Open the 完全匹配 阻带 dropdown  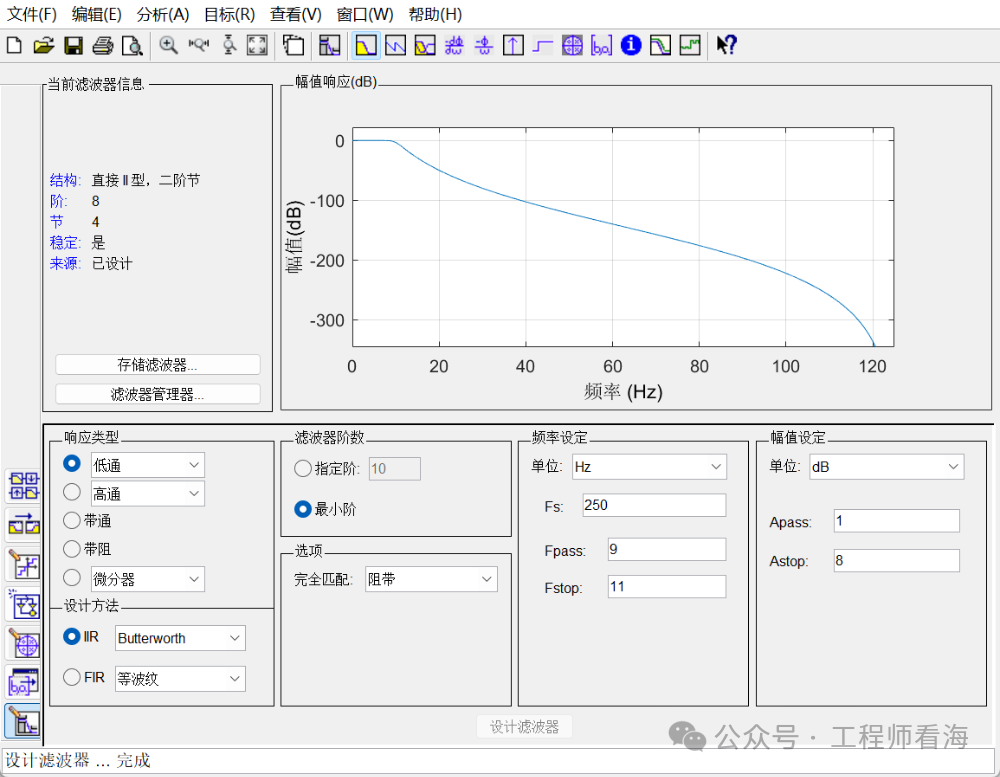(x=431, y=579)
